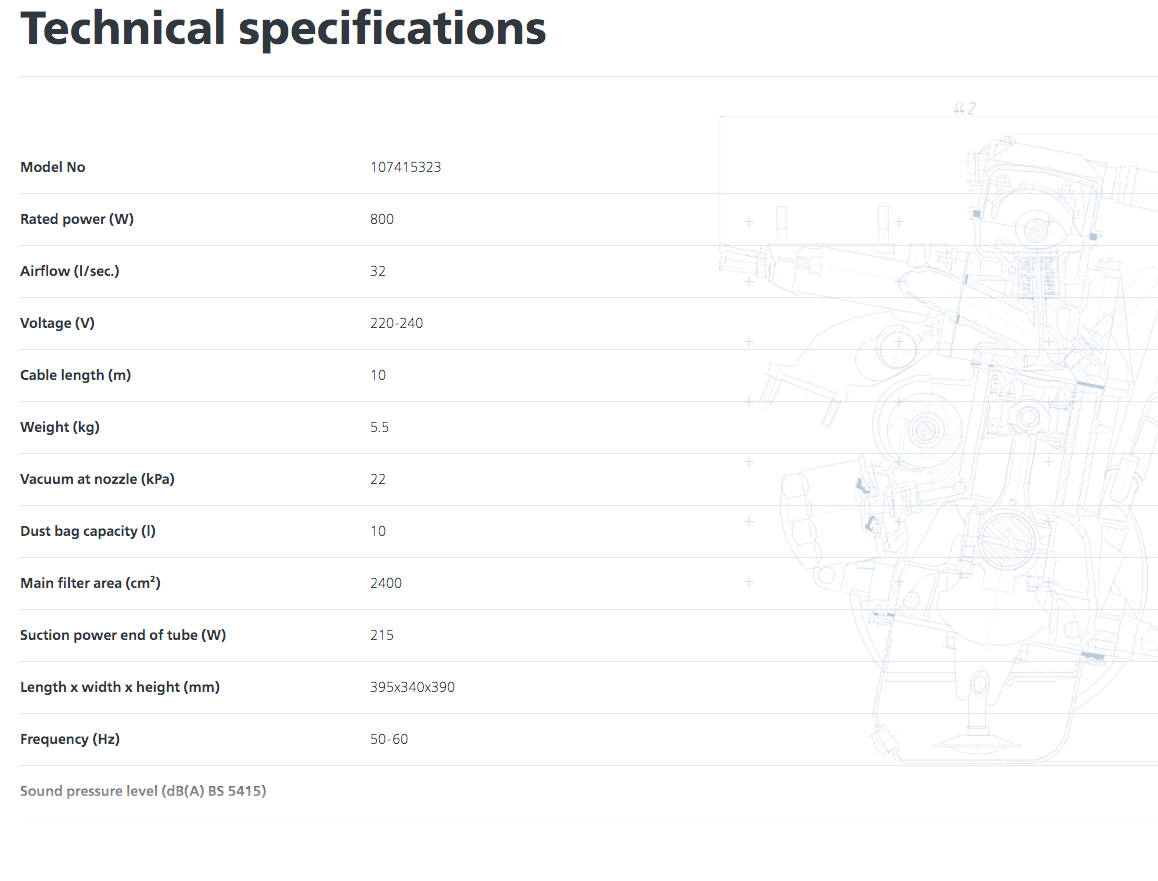Screen dimensions: 1158x881
Task: Select the Rated power (W) row
Action: pyautogui.click(x=589, y=219)
